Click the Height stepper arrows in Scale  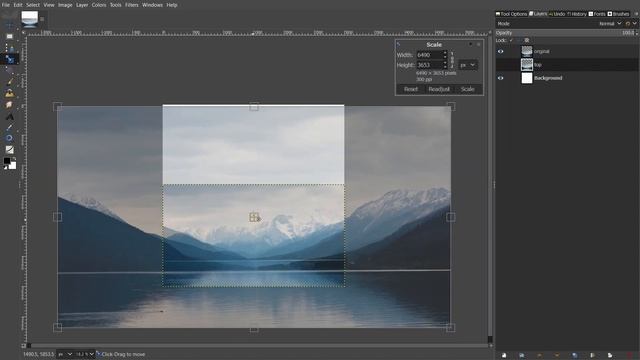445,65
